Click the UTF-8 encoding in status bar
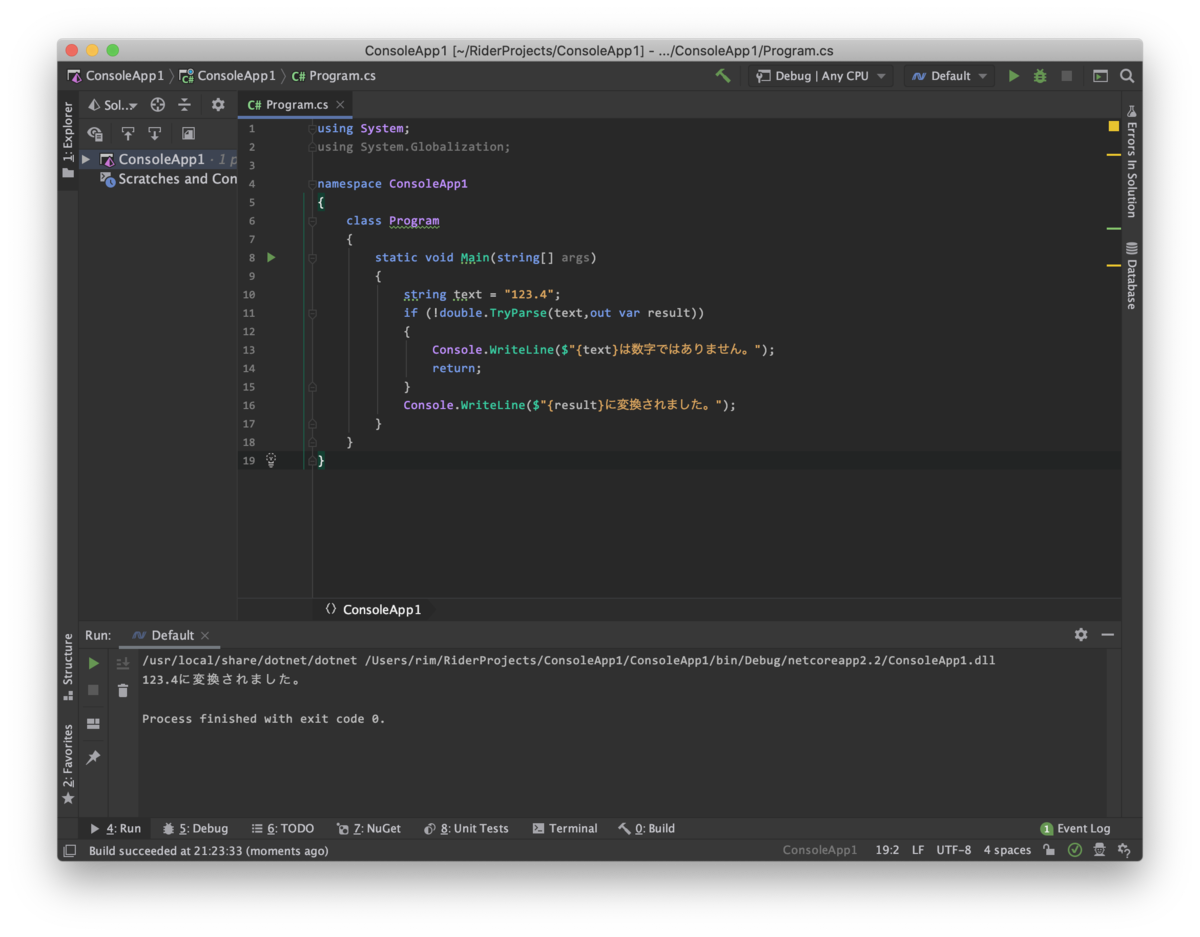The width and height of the screenshot is (1200, 937). 953,850
